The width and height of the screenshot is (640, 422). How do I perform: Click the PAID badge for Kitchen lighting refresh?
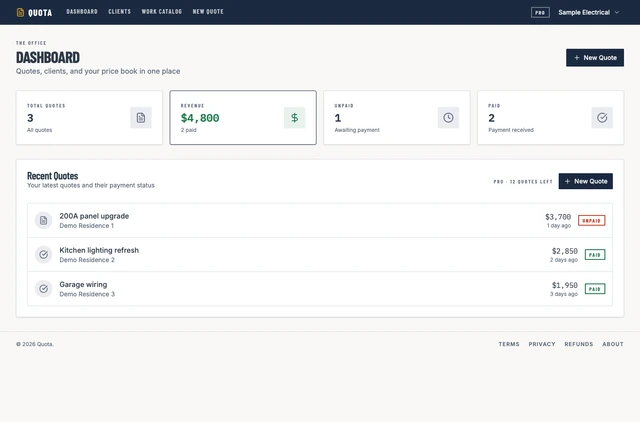(595, 255)
